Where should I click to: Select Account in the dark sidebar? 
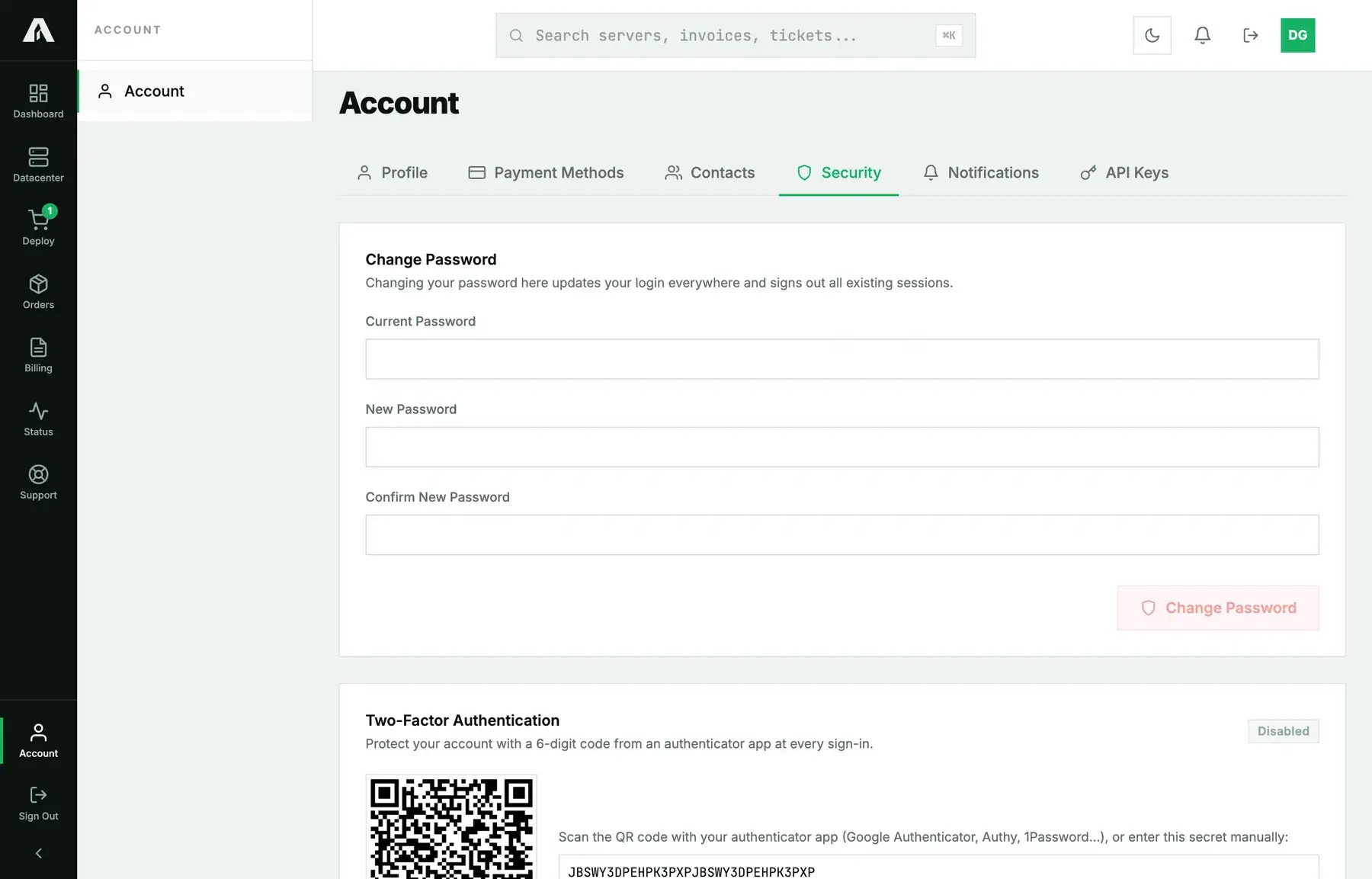pyautogui.click(x=38, y=740)
